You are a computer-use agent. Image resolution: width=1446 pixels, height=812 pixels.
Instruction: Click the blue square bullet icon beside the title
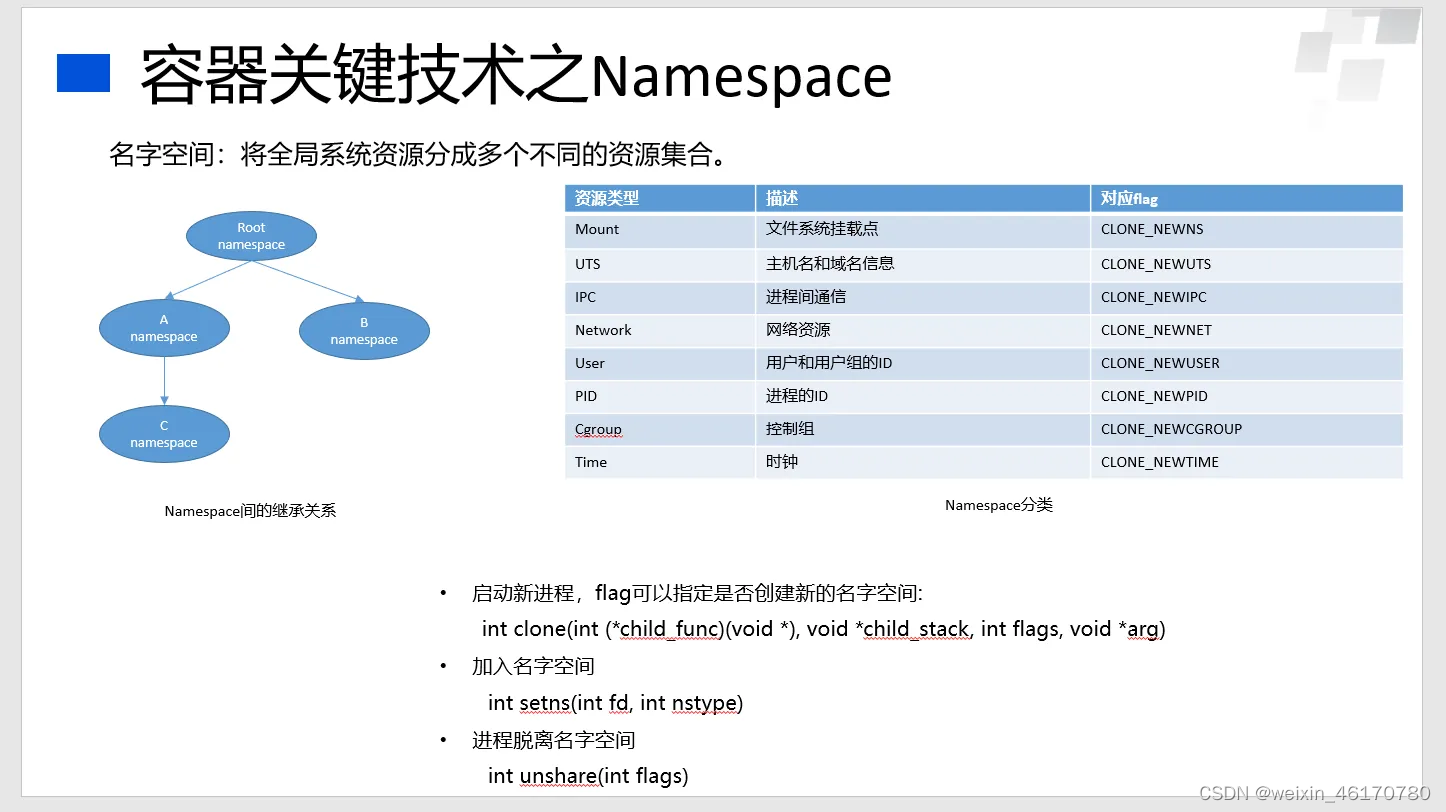81,70
